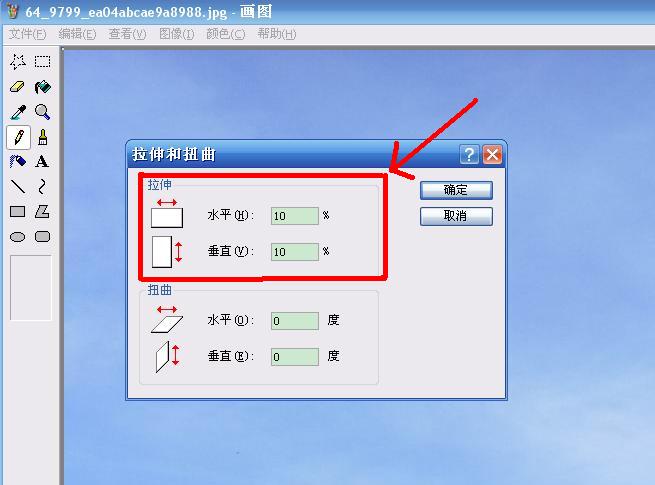Choose the Brush tool
Screen dimensions: 655x485
coord(43,137)
